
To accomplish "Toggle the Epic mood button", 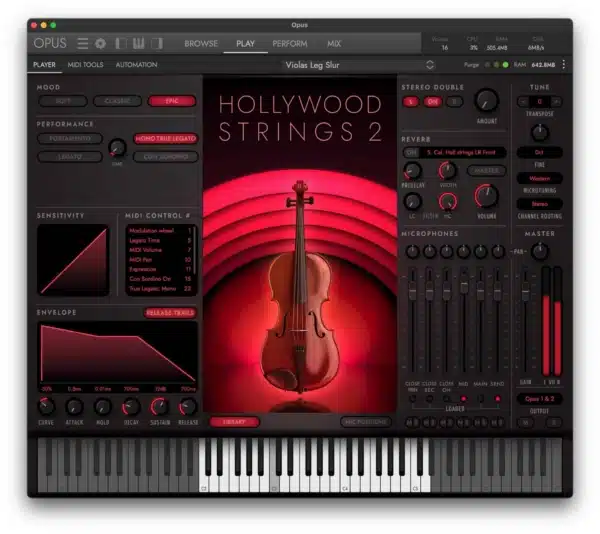I will pyautogui.click(x=172, y=101).
